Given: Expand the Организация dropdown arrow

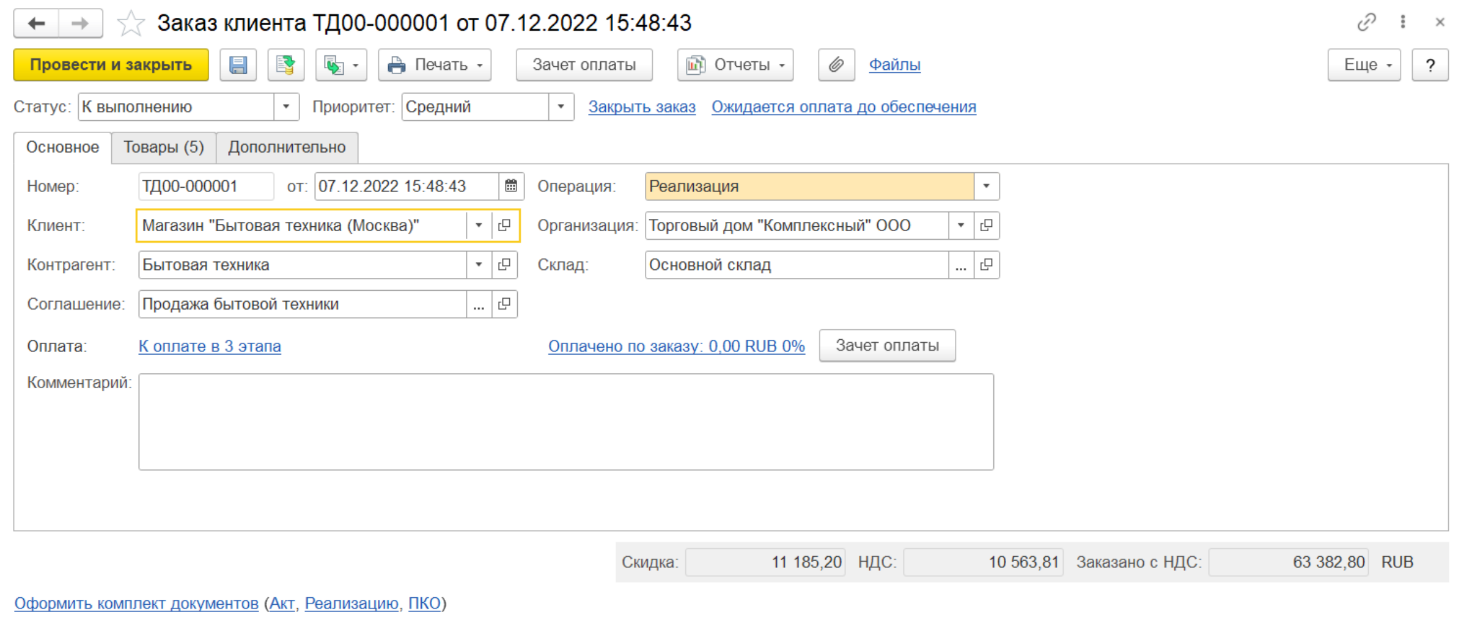Looking at the screenshot, I should pos(961,226).
